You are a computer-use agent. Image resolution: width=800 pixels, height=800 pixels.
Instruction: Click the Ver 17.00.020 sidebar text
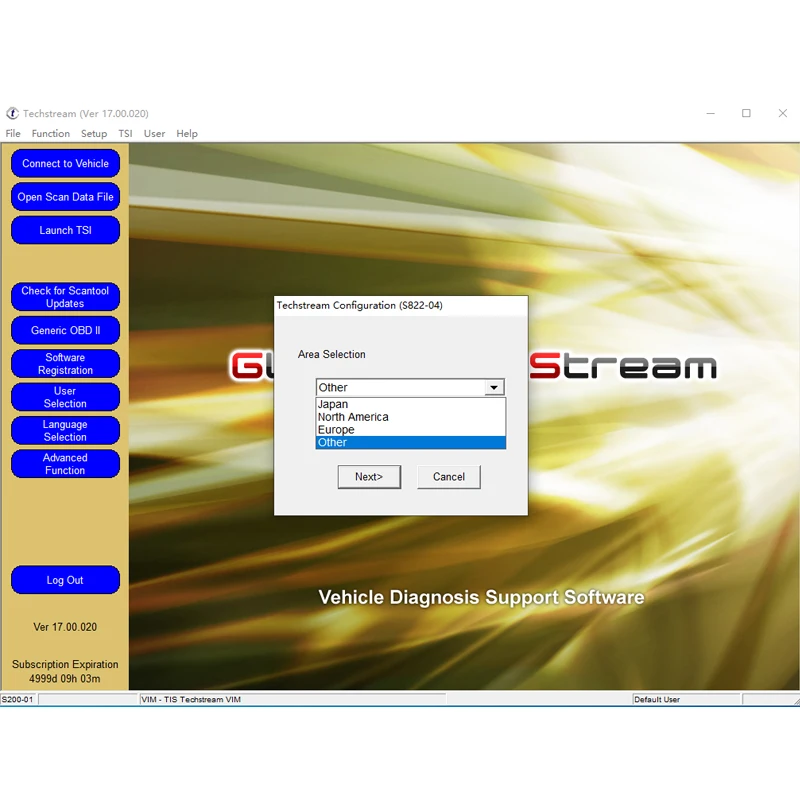coord(65,627)
